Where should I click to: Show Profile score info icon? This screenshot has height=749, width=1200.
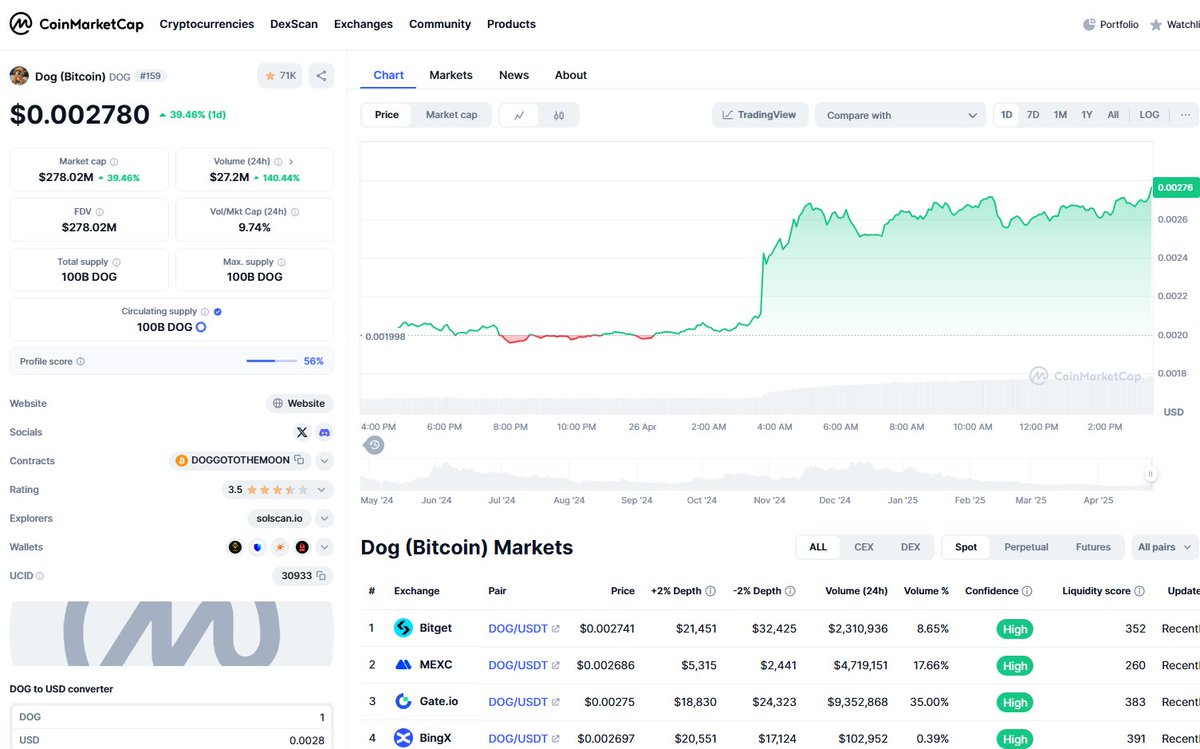(x=81, y=362)
